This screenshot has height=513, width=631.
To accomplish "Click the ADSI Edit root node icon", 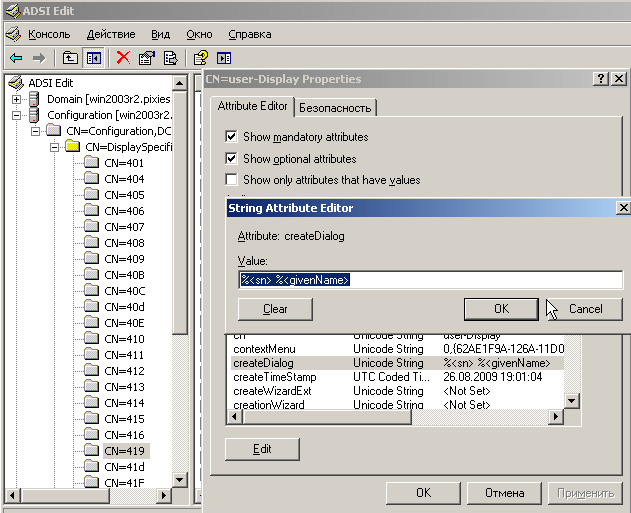I will [16, 82].
